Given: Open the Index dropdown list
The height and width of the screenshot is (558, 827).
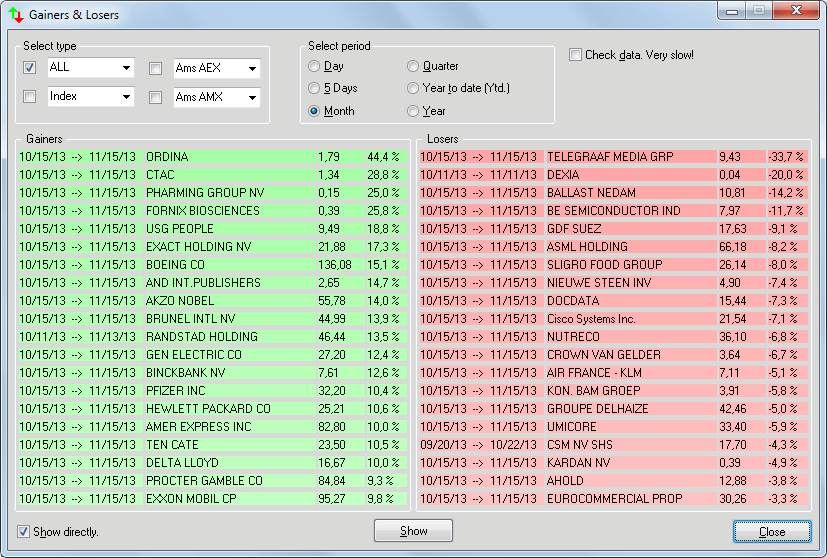Looking at the screenshot, I should [x=126, y=97].
